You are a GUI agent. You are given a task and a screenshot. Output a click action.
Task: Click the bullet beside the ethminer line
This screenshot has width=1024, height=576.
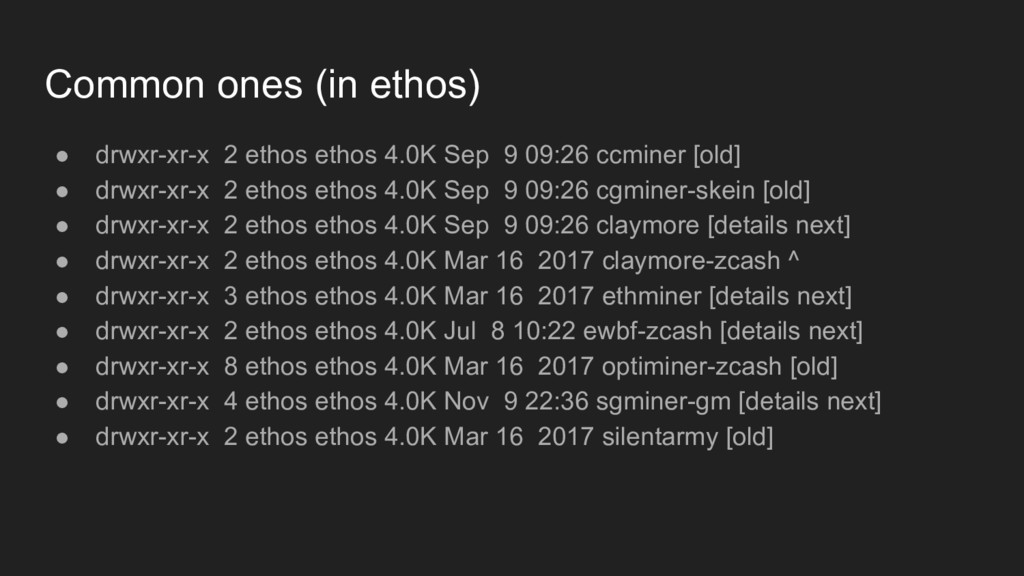pos(62,297)
